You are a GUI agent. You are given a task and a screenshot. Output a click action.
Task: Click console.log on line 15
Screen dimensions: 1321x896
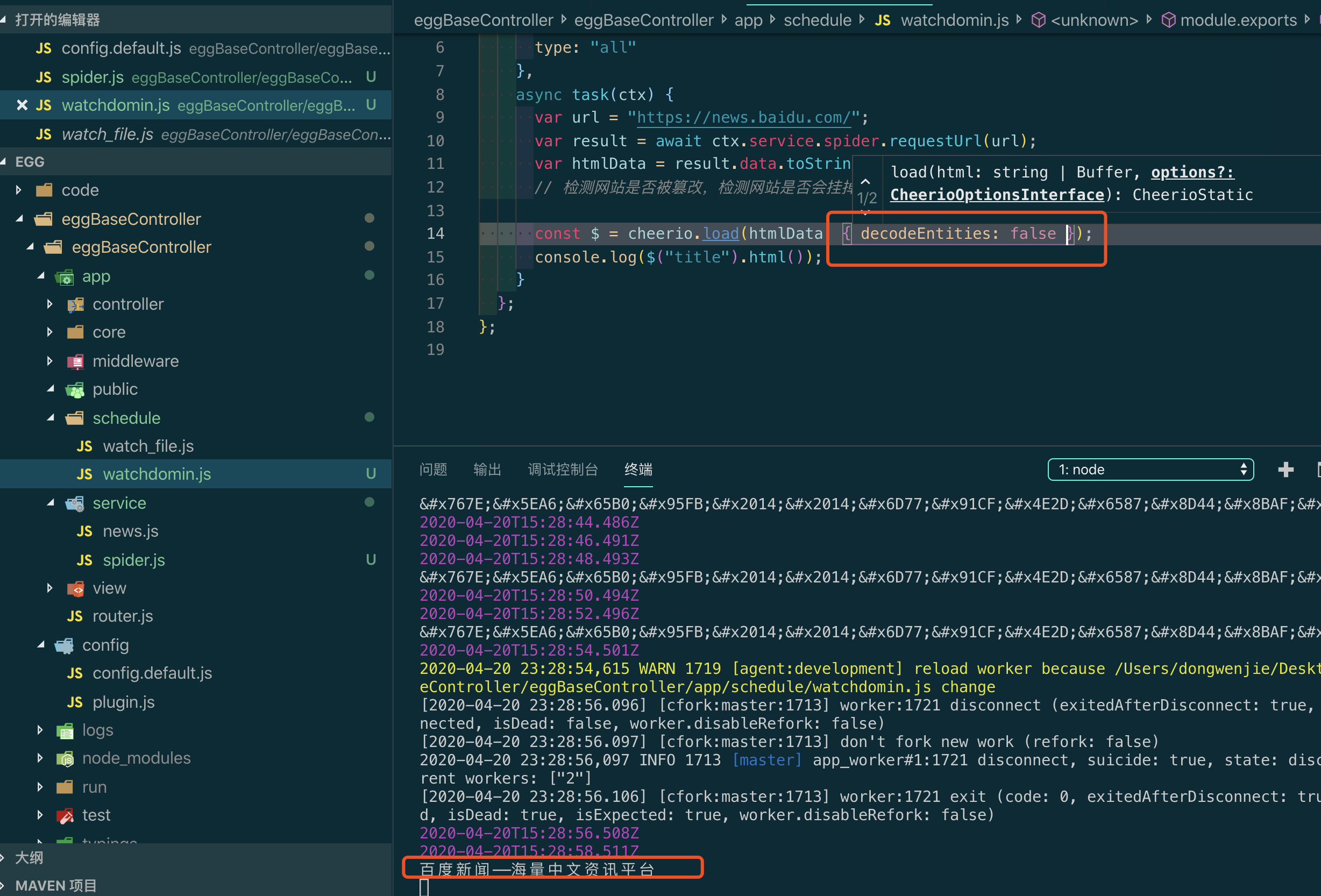click(x=586, y=257)
